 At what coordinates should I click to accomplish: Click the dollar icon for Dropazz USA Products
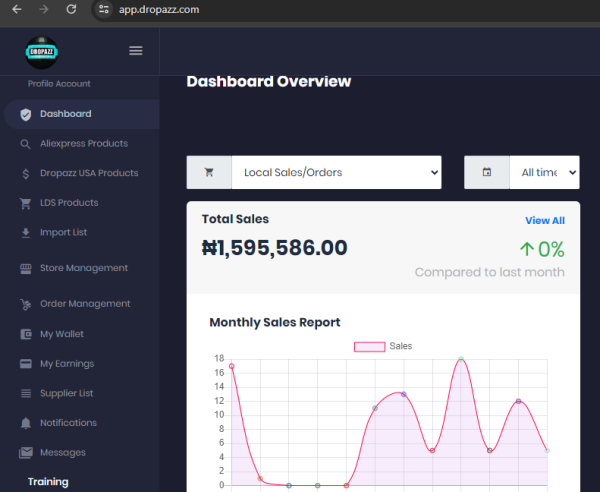[25, 173]
